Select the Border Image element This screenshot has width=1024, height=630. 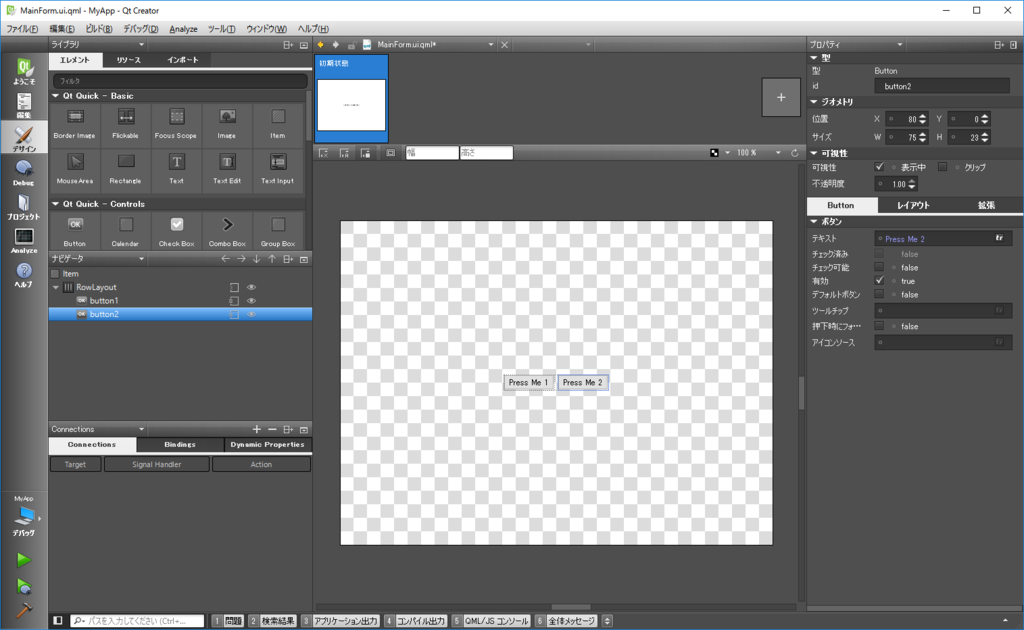(74, 123)
